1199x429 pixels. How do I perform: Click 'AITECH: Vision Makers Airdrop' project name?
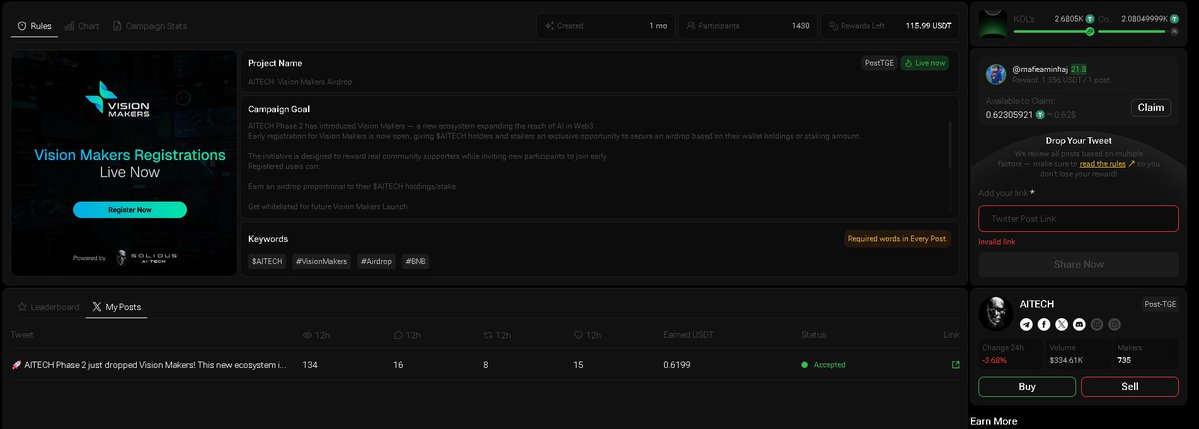tap(300, 81)
